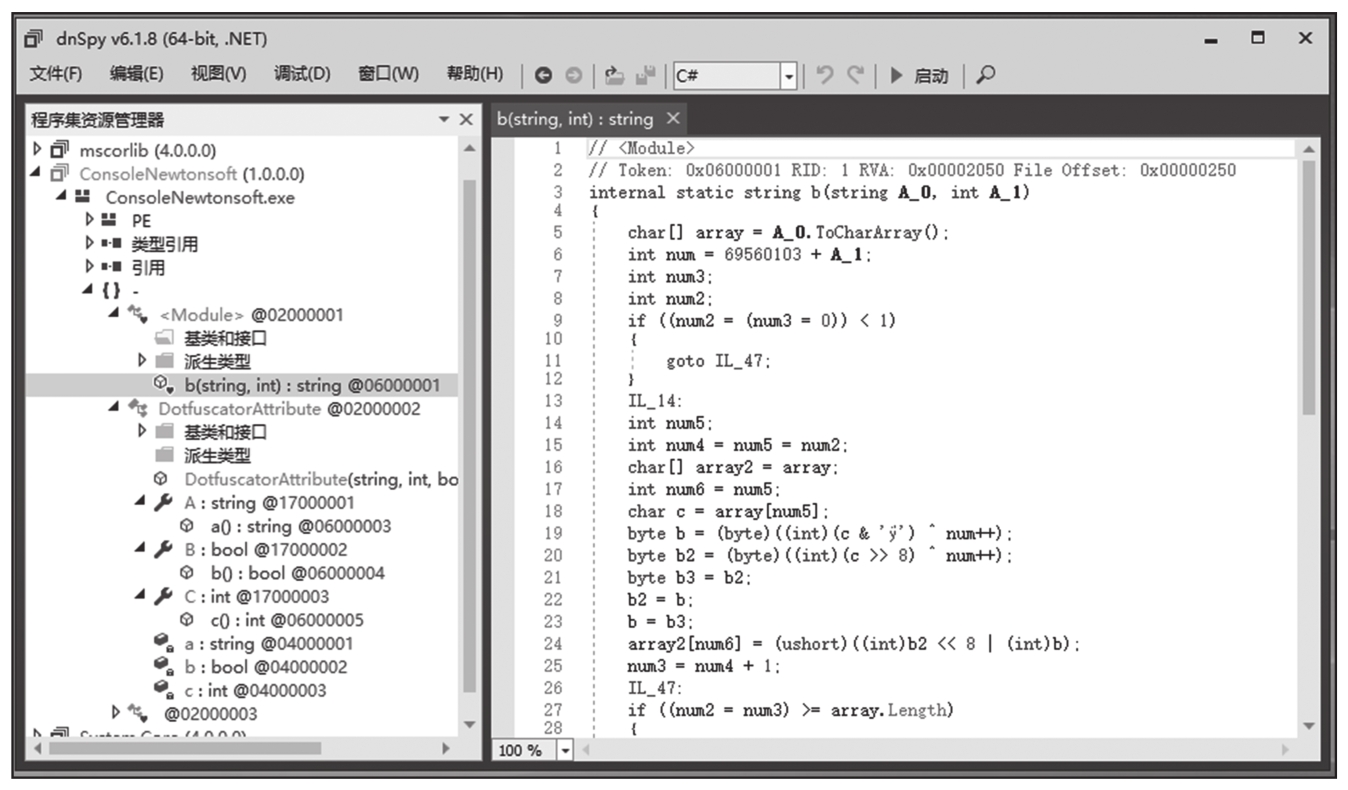The height and width of the screenshot is (790, 1348).
Task: Open the 程序集资源管理器 panel options dropdown arrow
Action: tap(444, 120)
